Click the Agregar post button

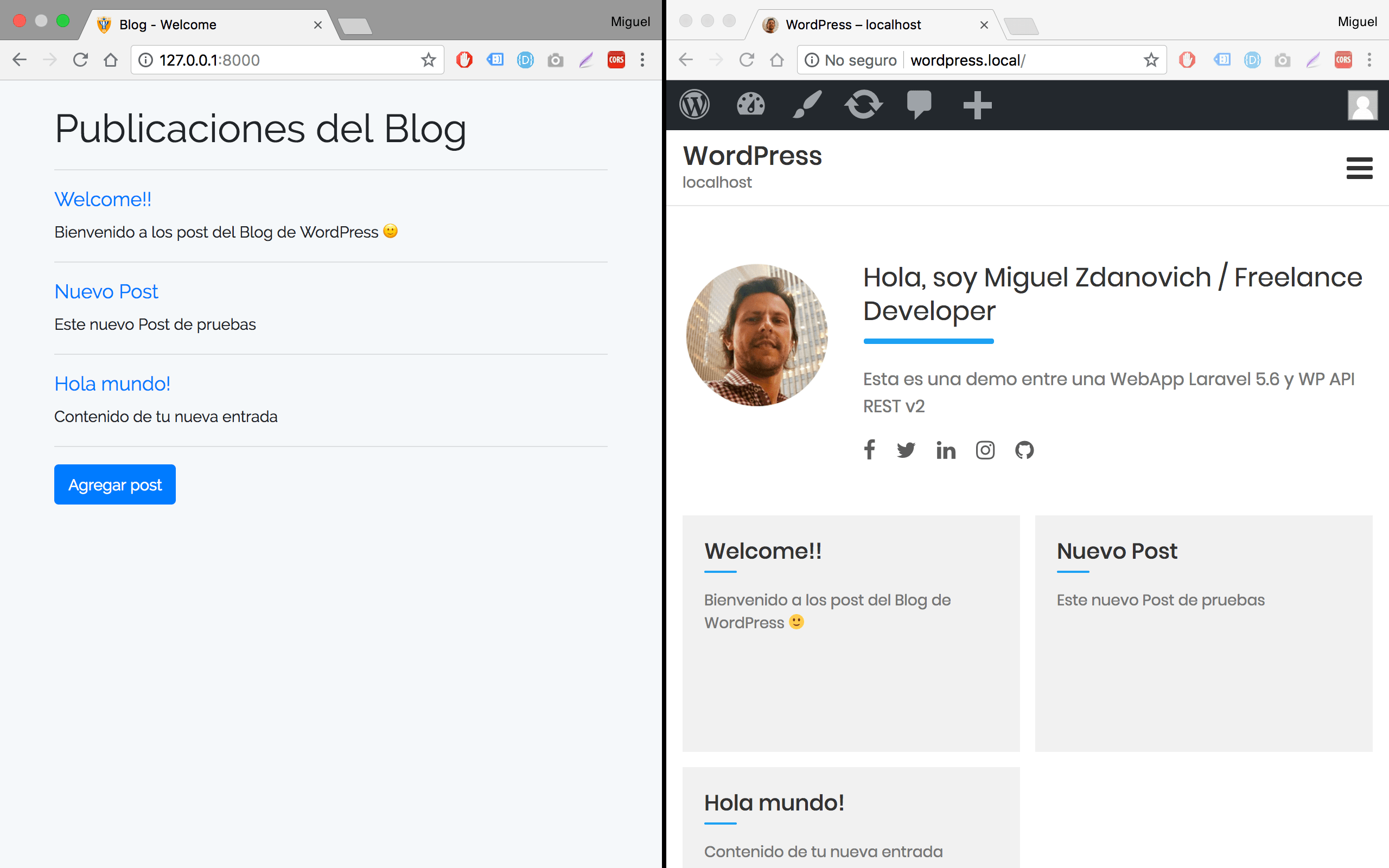click(x=115, y=484)
